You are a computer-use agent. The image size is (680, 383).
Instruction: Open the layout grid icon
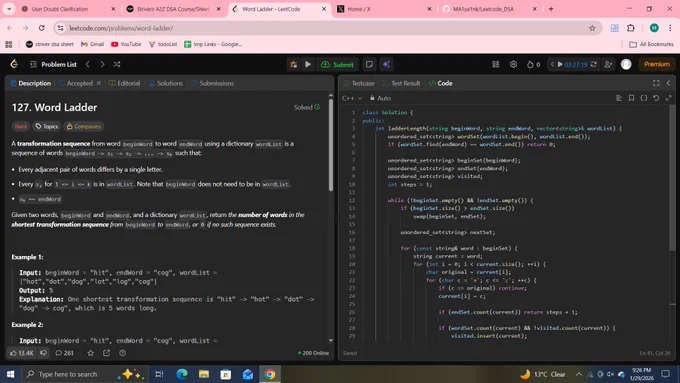(x=496, y=64)
